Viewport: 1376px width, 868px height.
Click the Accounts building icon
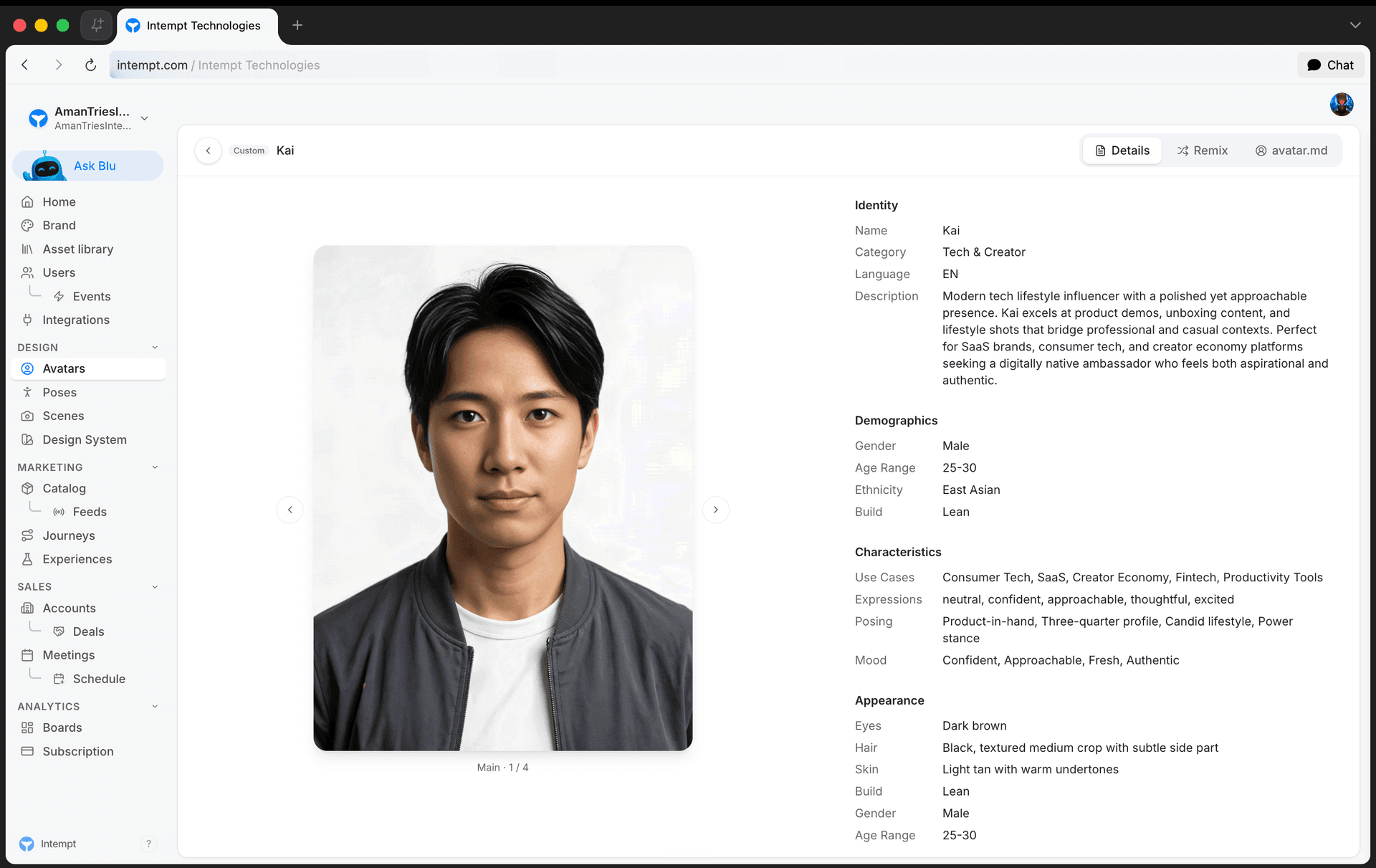[27, 609]
